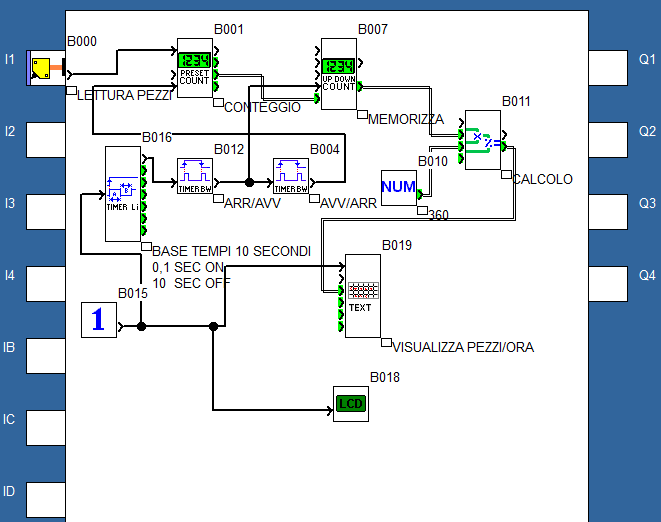Click the comment box beside CONTEGGIO
The height and width of the screenshot is (522, 661).
(218, 102)
